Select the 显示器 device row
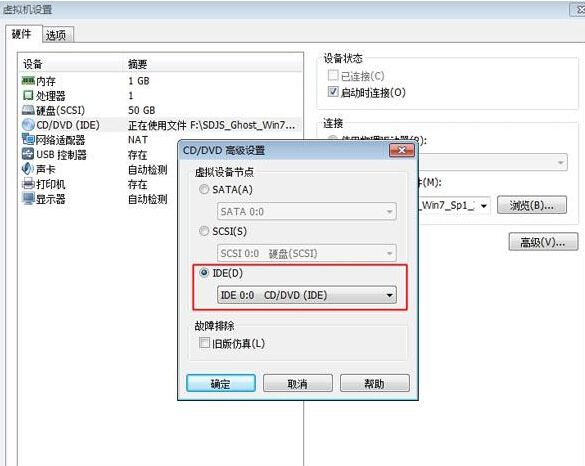This screenshot has height=466, width=585. pos(99,199)
